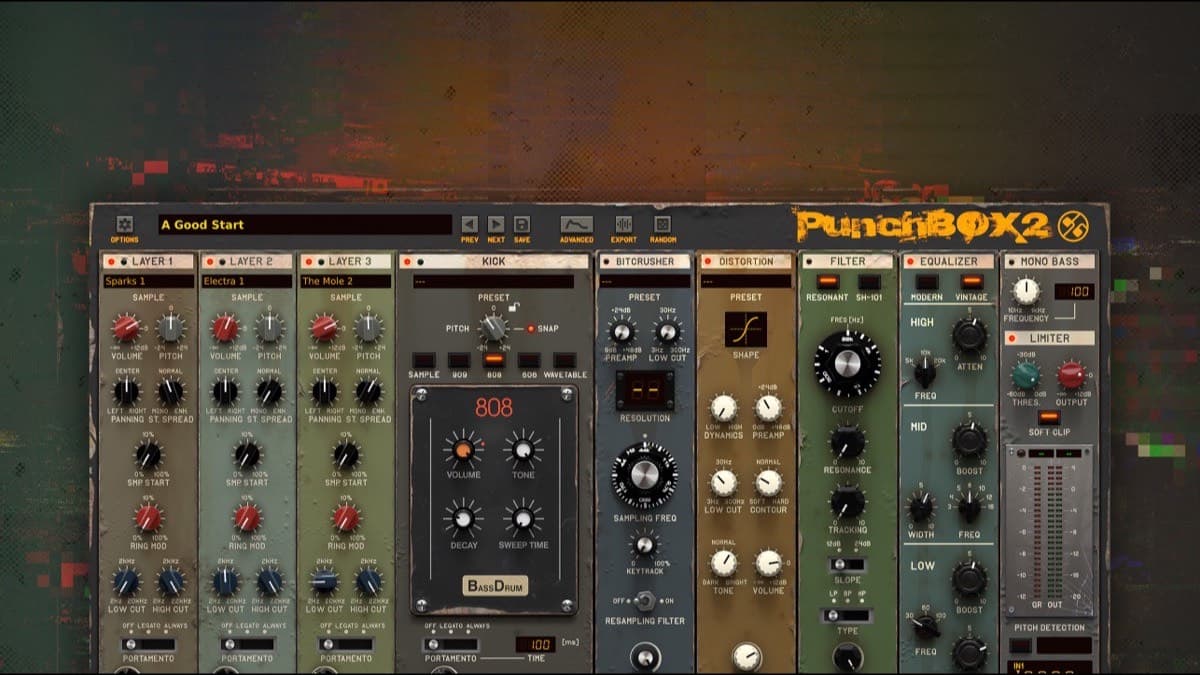Click the Layer 2 Pitch knob
This screenshot has height=675, width=1200.
pyautogui.click(x=269, y=328)
